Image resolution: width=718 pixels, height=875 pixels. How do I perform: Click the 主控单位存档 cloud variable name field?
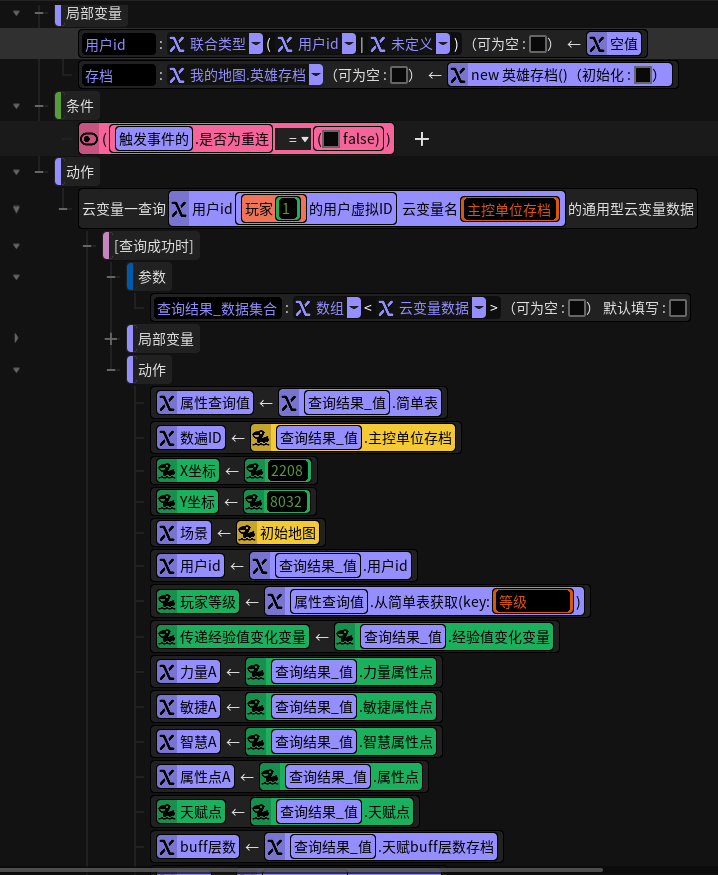point(509,209)
